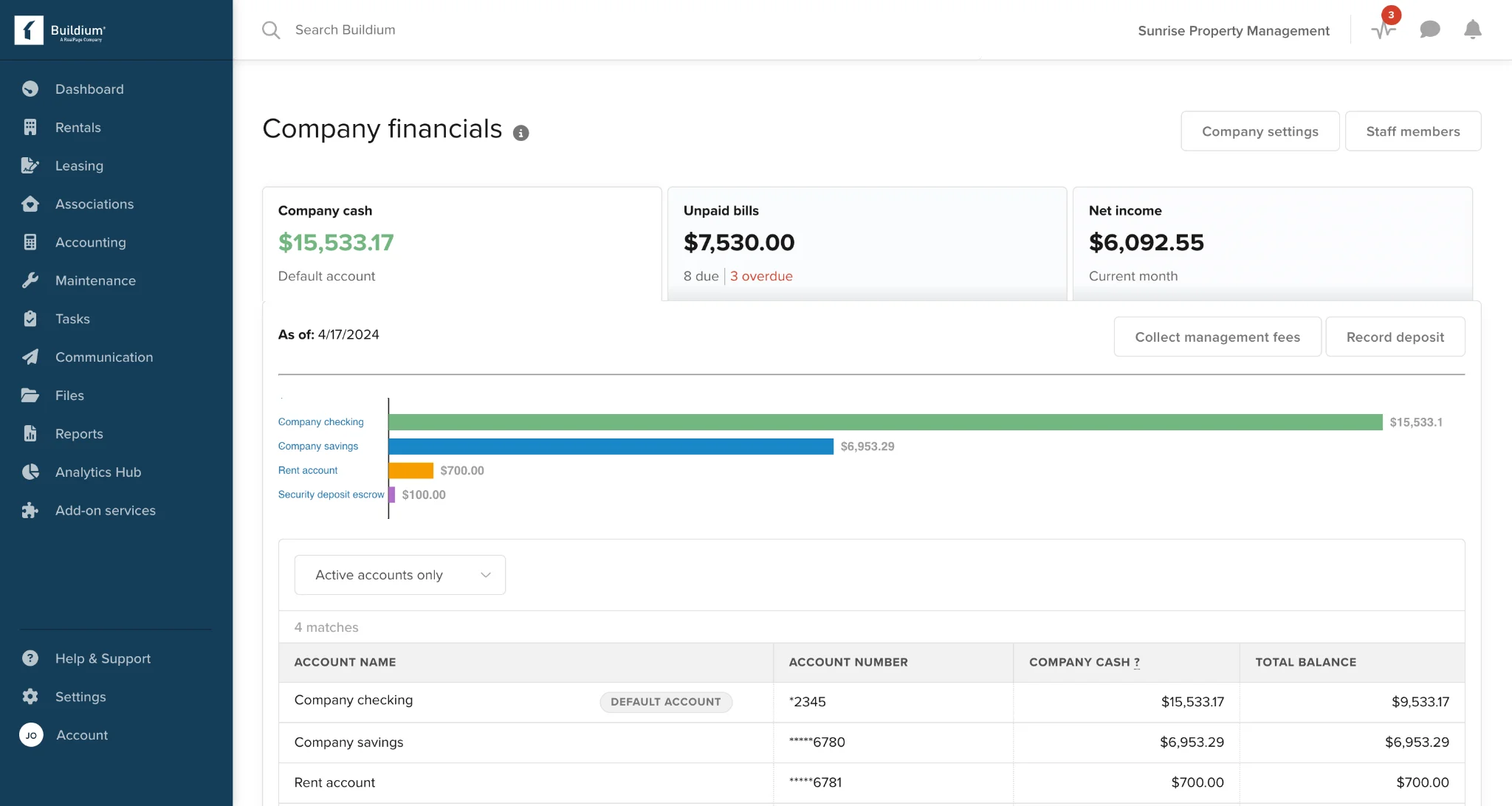Open the Maintenance section

click(x=95, y=280)
